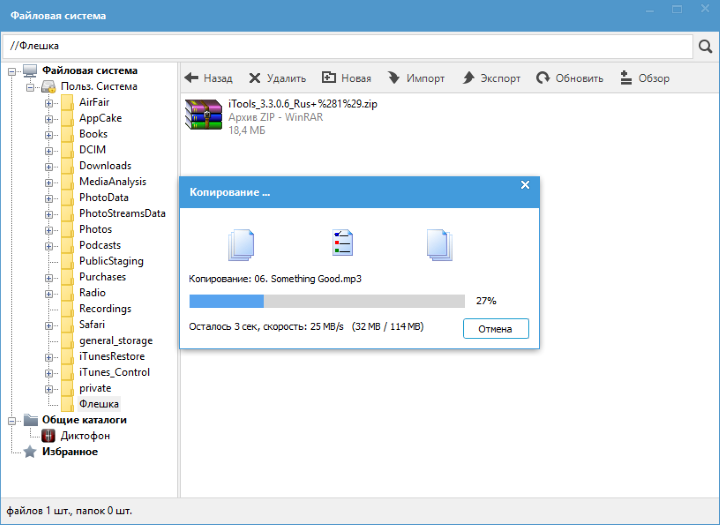
Task: Select Избранное favorites item
Action: point(70,452)
